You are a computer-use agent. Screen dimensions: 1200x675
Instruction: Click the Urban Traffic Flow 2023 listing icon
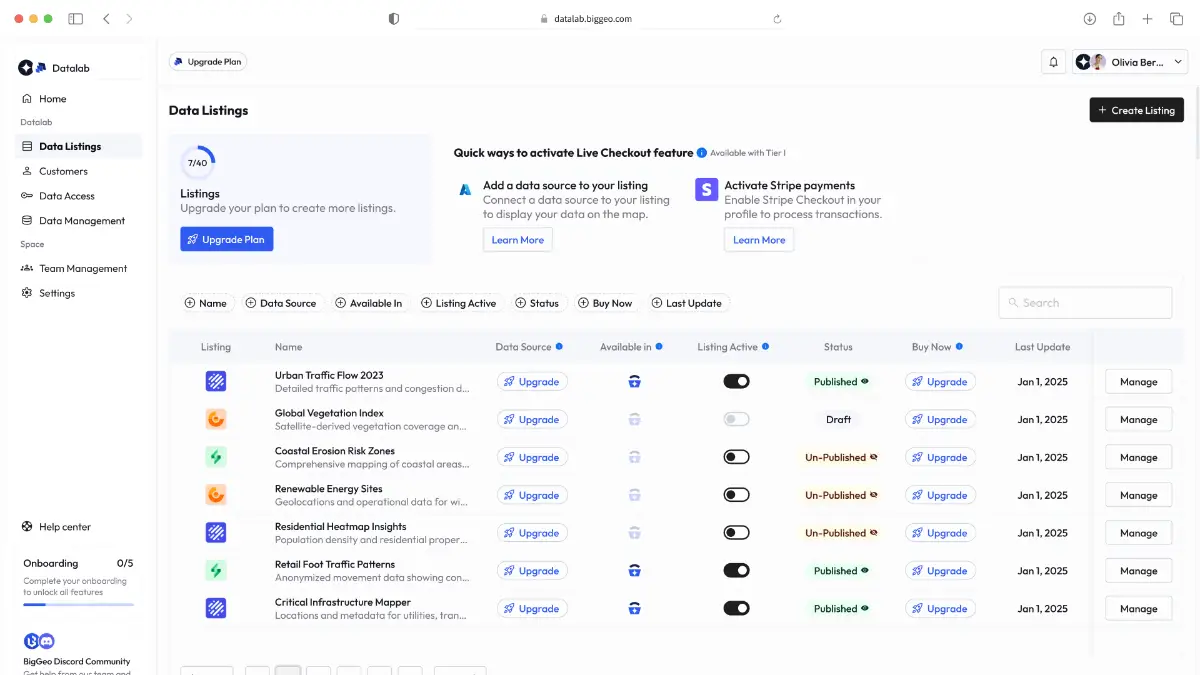[216, 381]
